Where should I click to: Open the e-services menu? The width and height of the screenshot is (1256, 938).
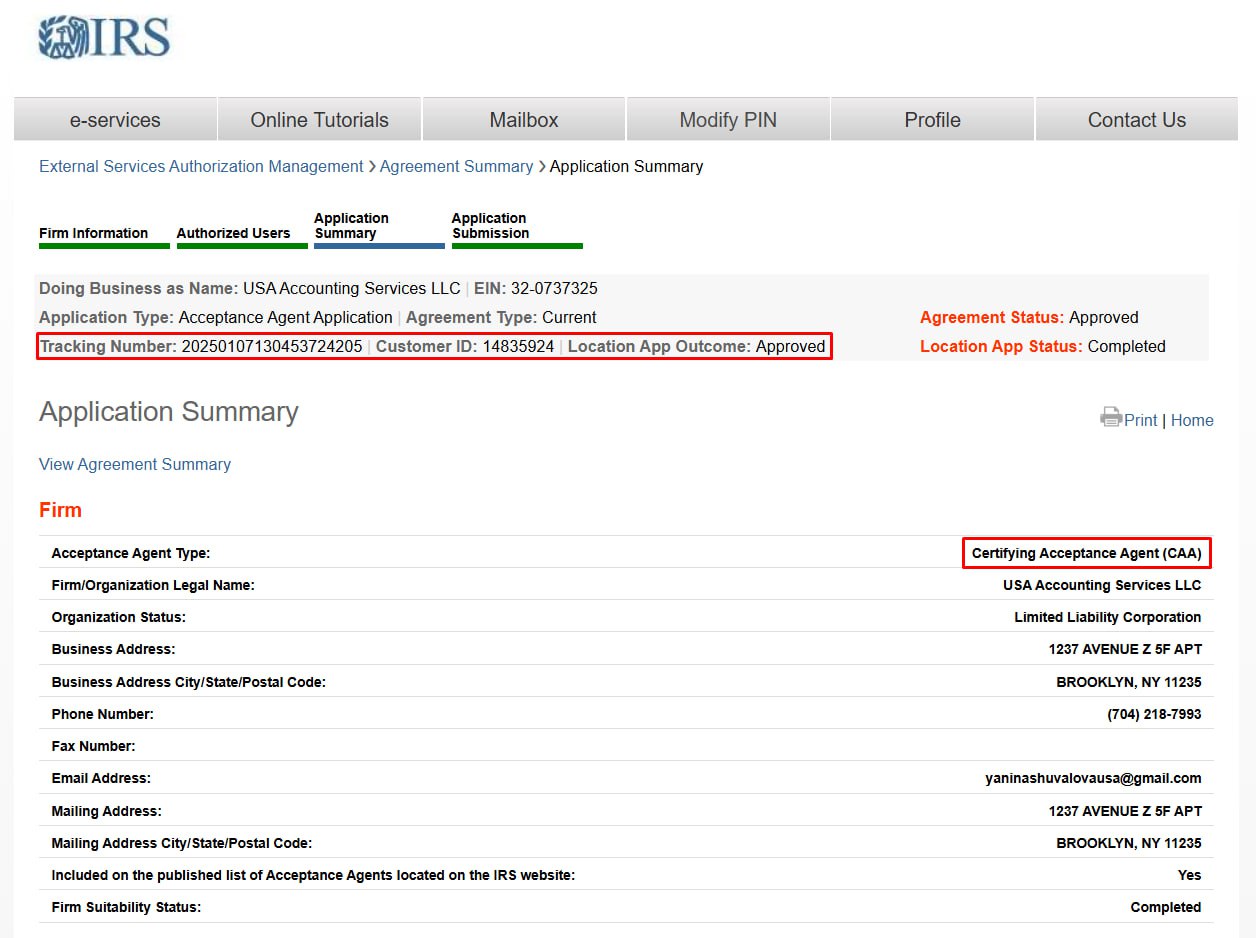pyautogui.click(x=115, y=120)
